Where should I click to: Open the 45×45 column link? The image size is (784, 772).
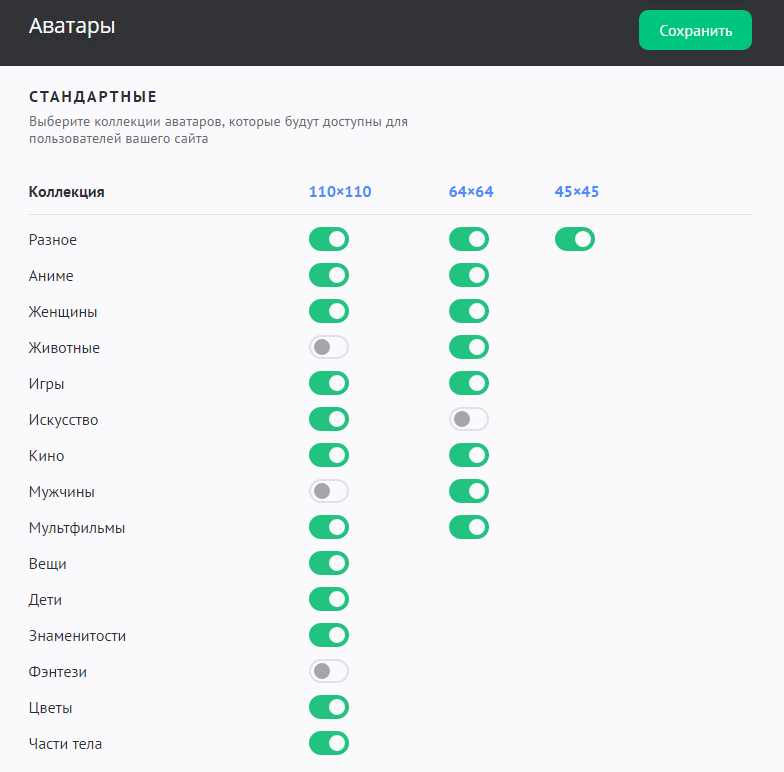[576, 192]
